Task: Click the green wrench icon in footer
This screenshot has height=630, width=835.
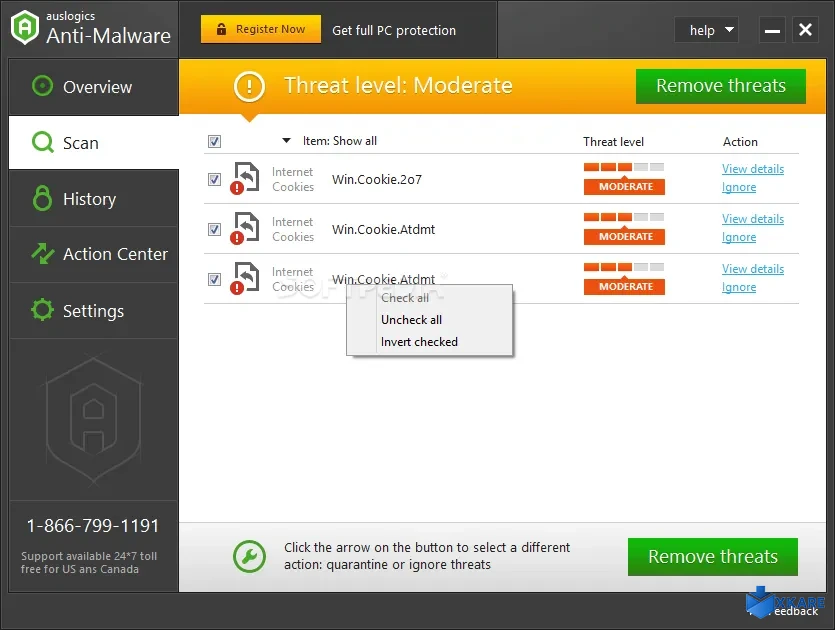Action: (x=249, y=556)
